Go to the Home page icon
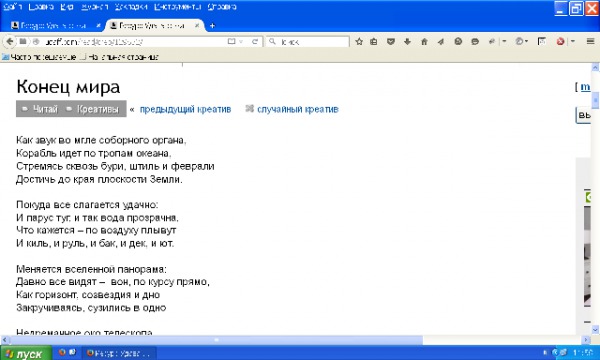This screenshot has width=600, height=360. [x=424, y=41]
